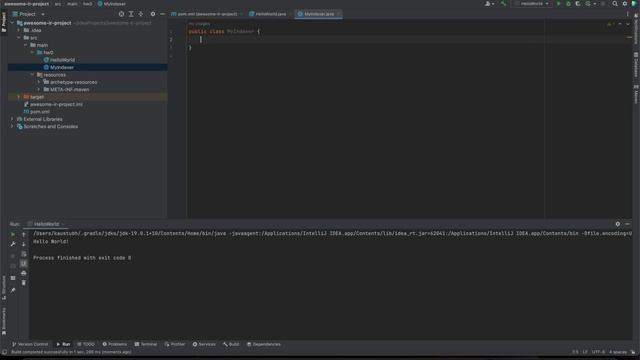Click Print icon in Run console
The image size is (640, 360).
pyautogui.click(x=24, y=273)
